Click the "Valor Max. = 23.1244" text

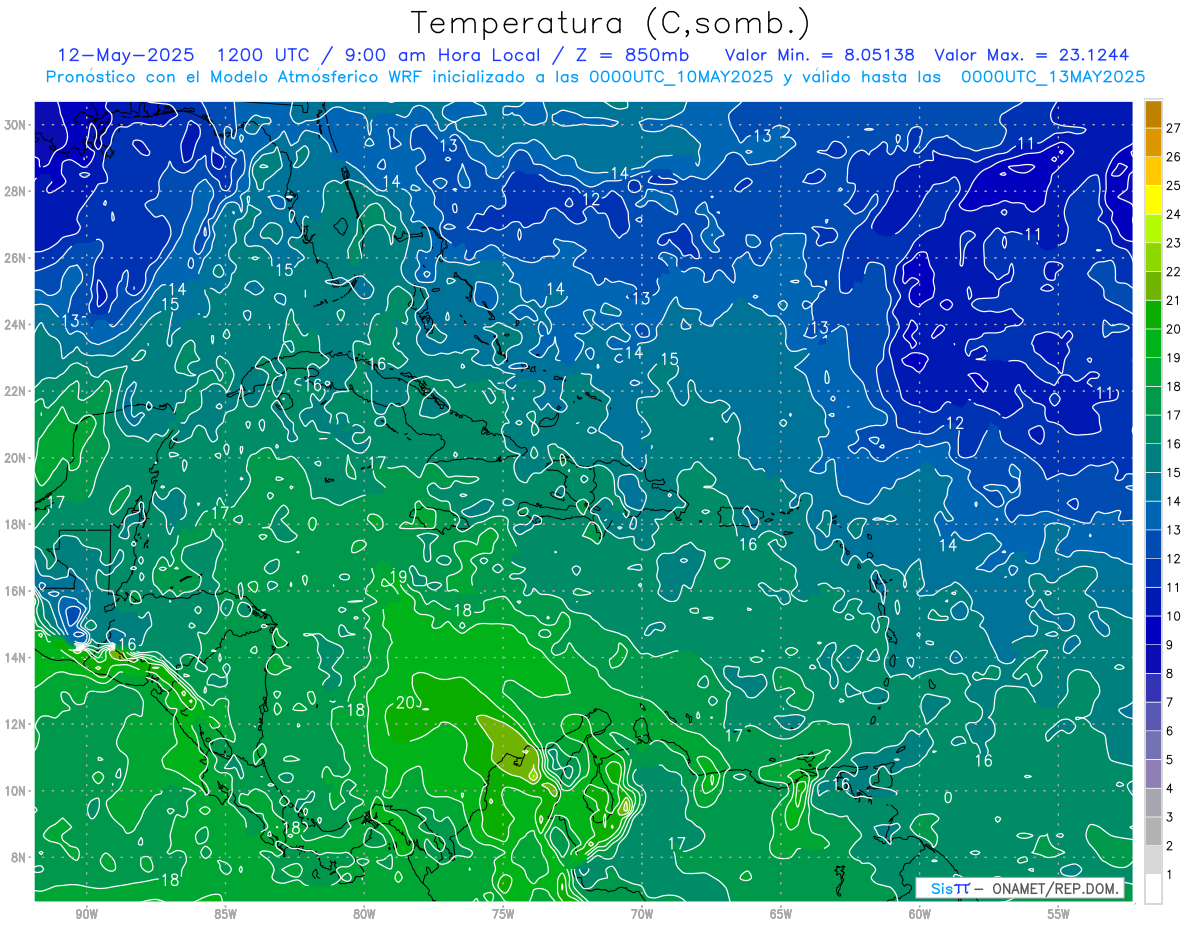tap(1032, 54)
